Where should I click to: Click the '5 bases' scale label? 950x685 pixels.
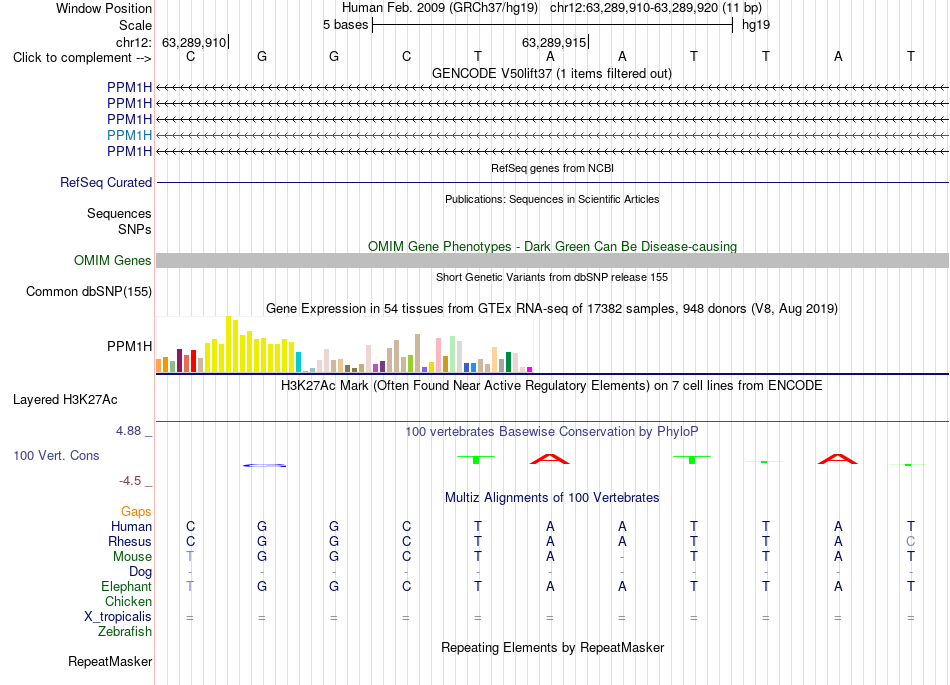[x=345, y=25]
